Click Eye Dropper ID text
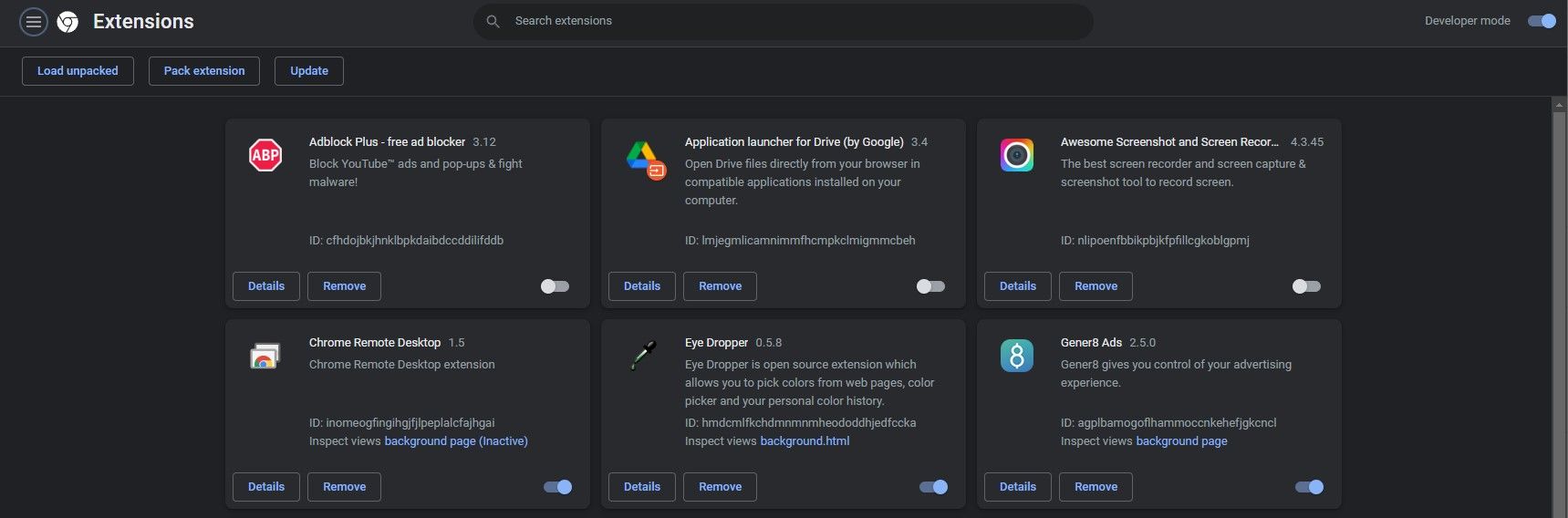The width and height of the screenshot is (1568, 518). point(800,423)
